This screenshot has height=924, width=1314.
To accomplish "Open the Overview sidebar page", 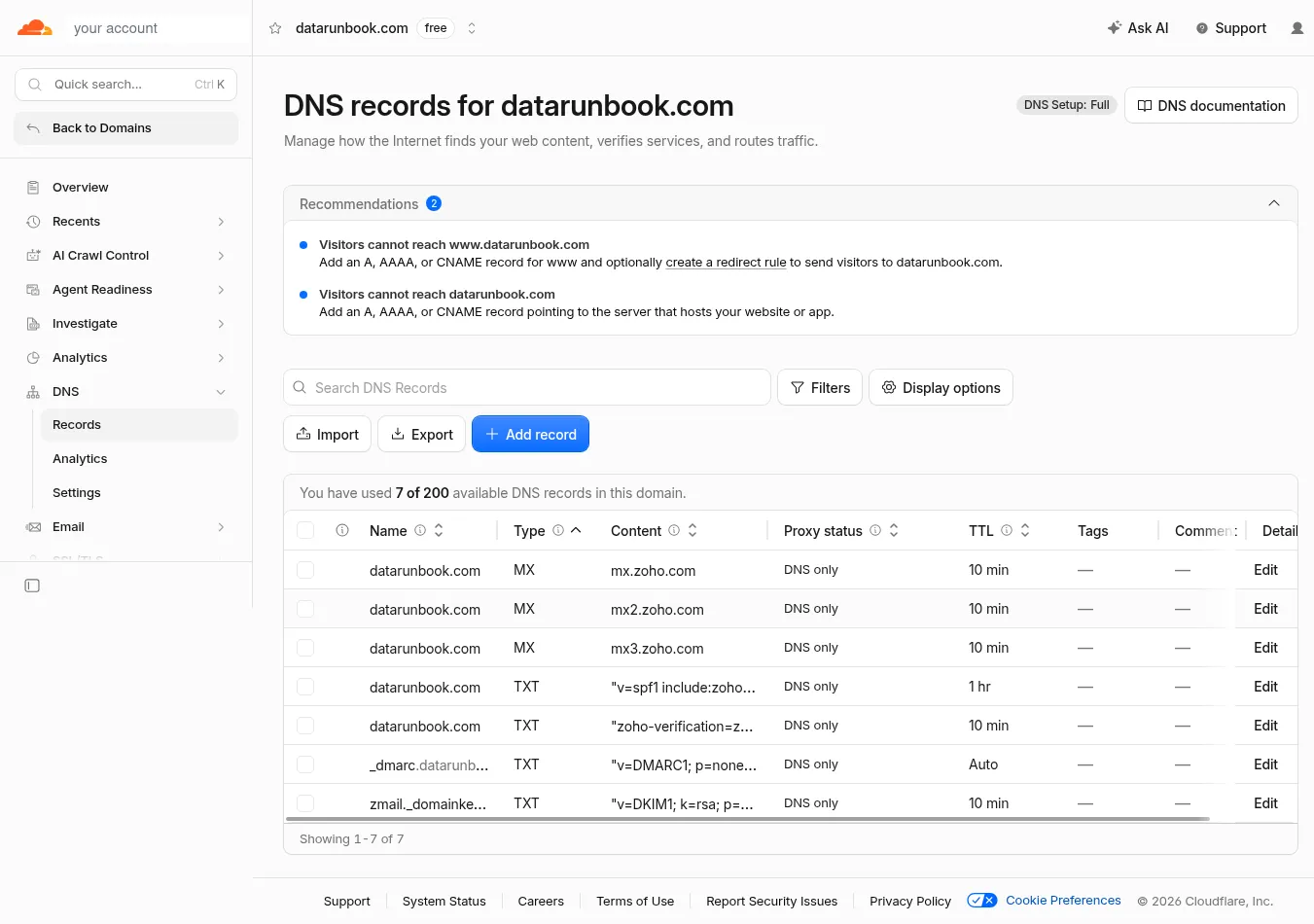I will point(126,188).
